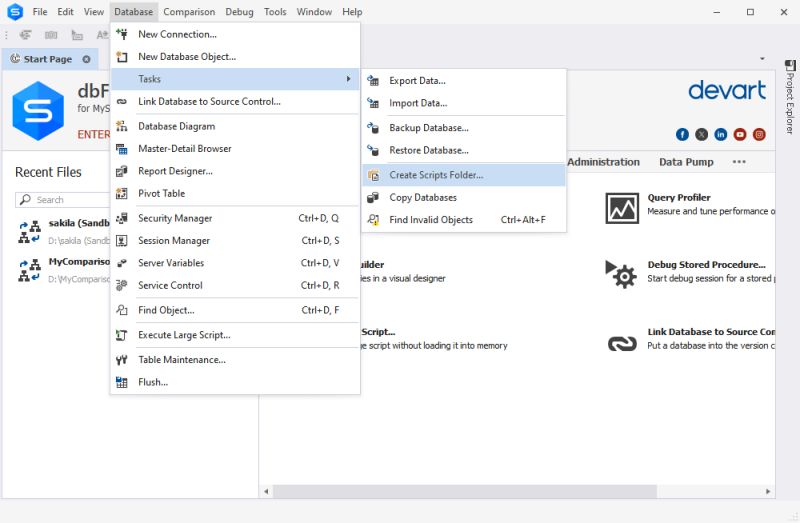Open the Comparison menu
The image size is (800, 523).
click(x=189, y=12)
